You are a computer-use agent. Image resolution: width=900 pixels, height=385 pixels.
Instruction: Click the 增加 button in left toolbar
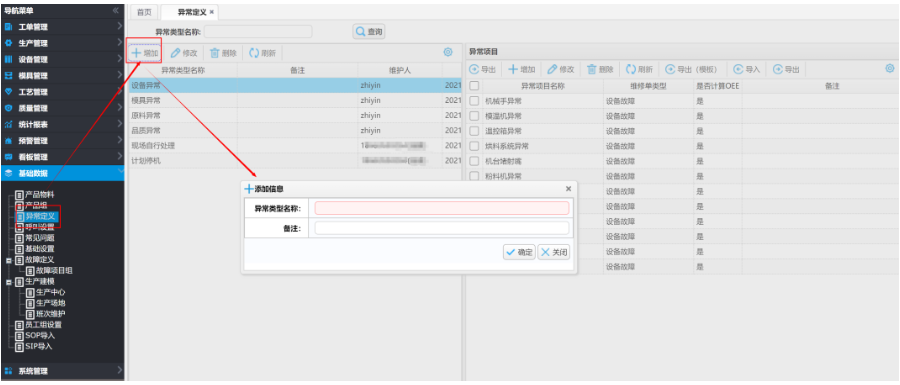click(x=145, y=53)
